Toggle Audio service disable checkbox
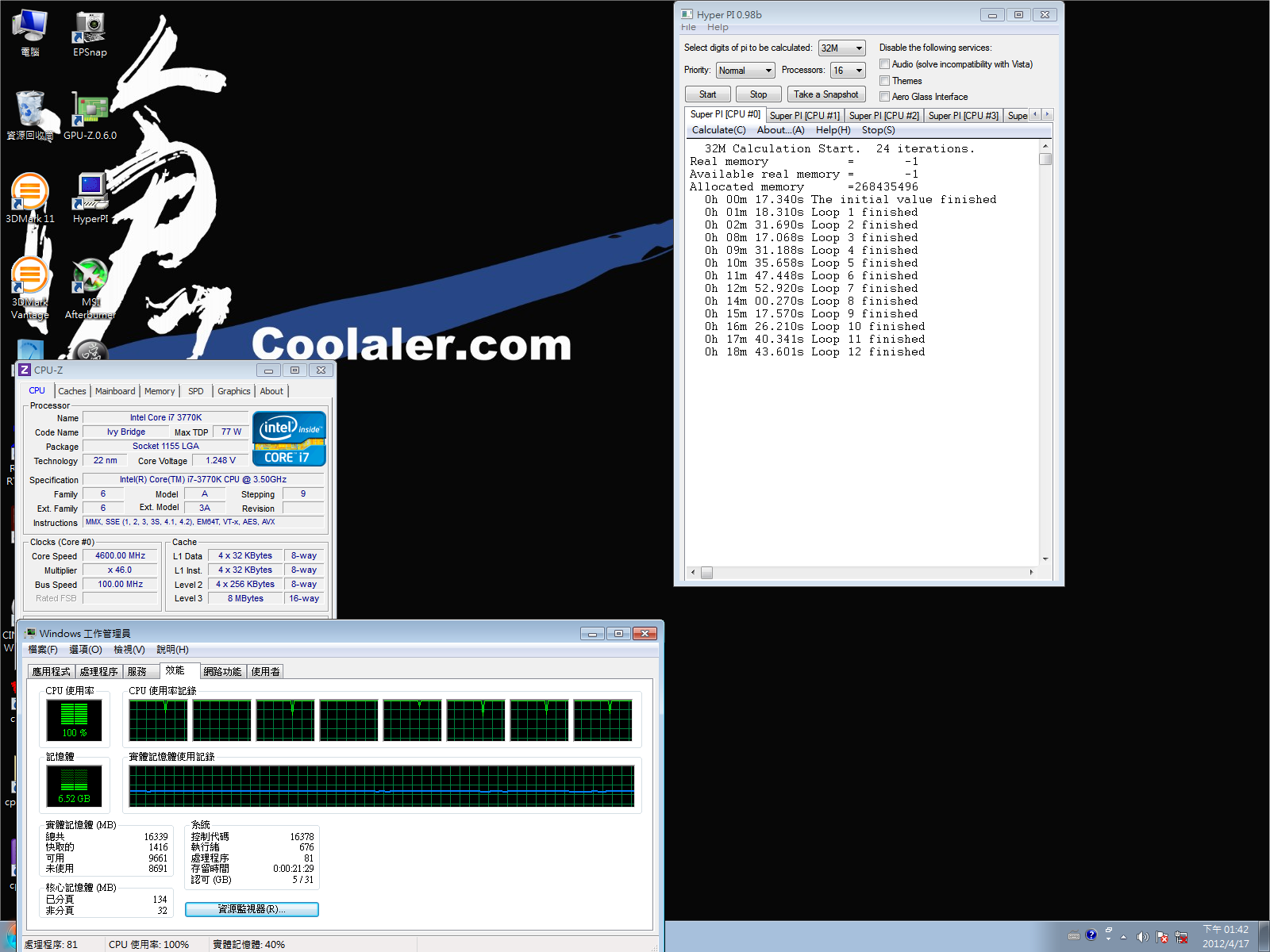Viewport: 1270px width, 952px height. click(884, 64)
